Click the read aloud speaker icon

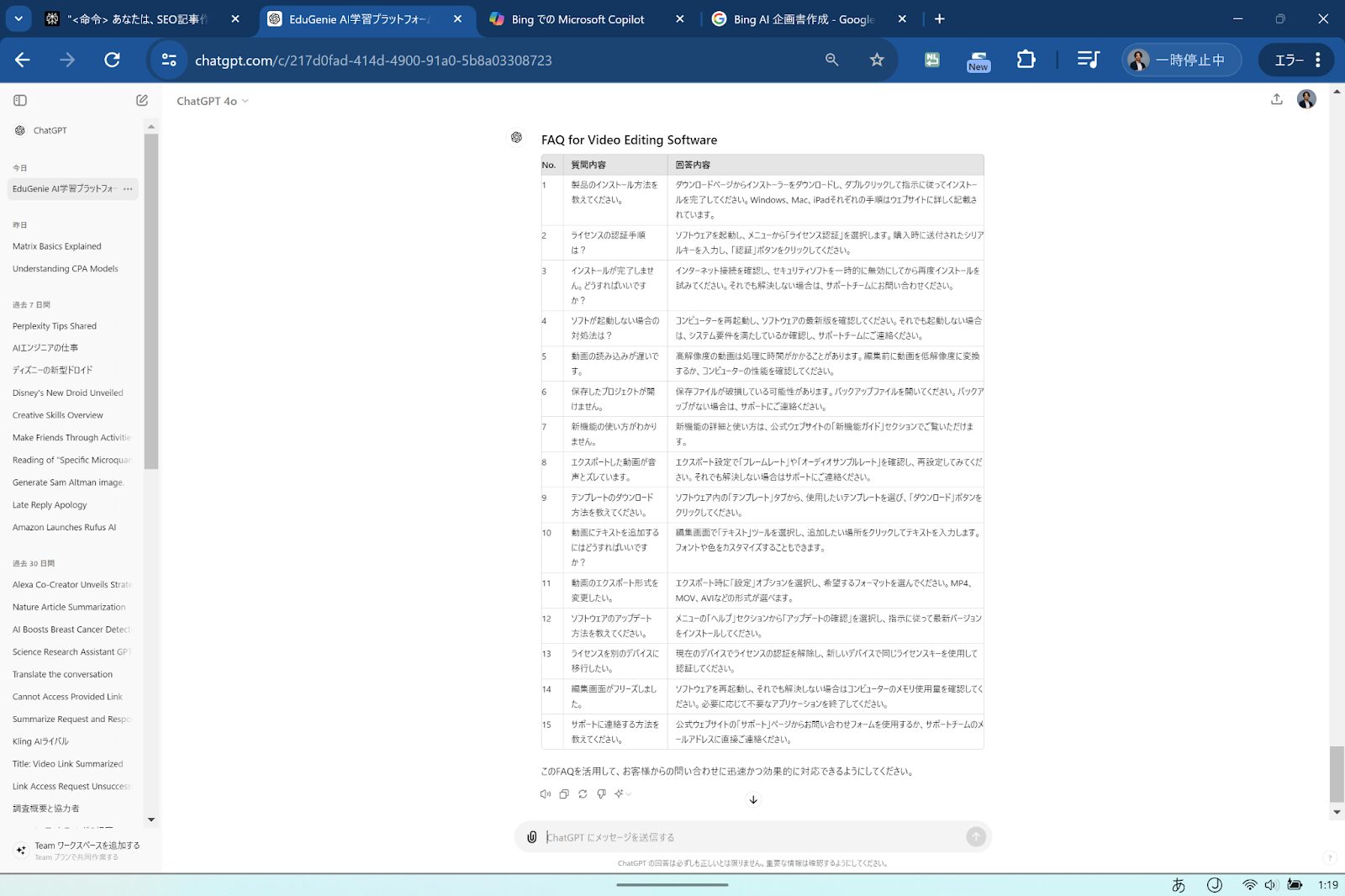[545, 794]
